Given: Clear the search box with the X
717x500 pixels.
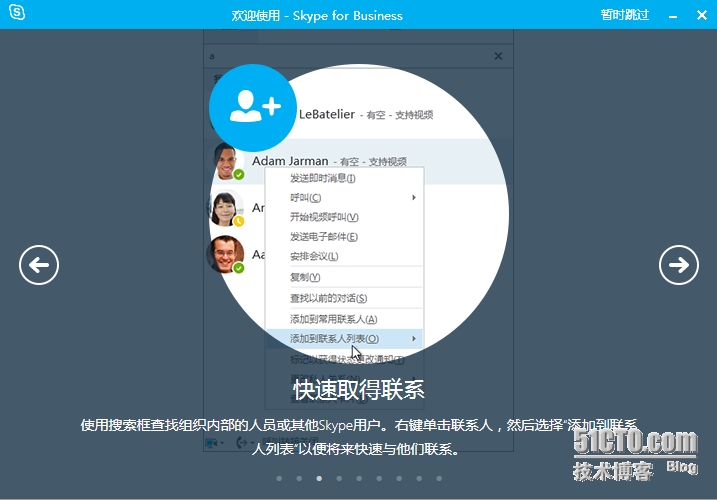Looking at the screenshot, I should [498, 56].
